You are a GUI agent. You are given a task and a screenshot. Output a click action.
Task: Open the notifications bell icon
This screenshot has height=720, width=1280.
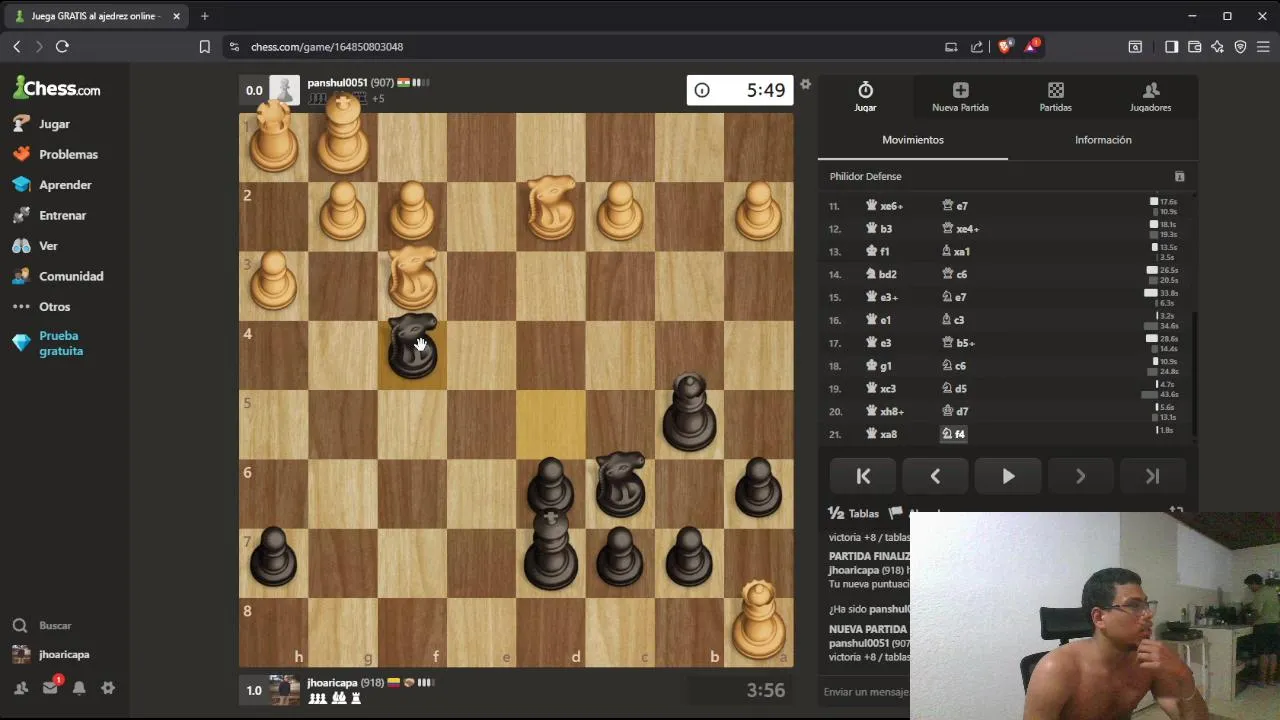pyautogui.click(x=79, y=688)
